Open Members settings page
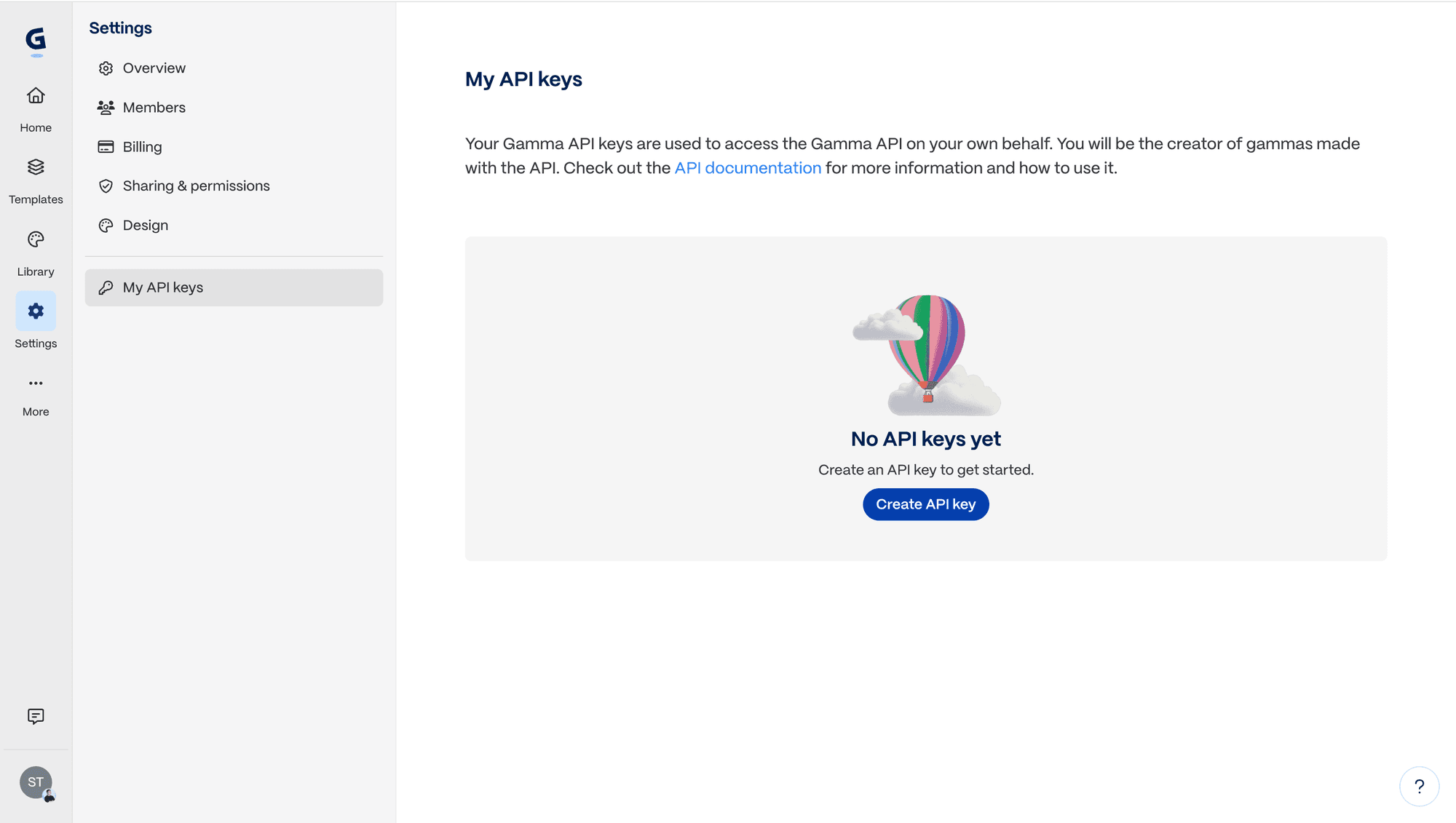Viewport: 1456px width, 823px height. 154,108
